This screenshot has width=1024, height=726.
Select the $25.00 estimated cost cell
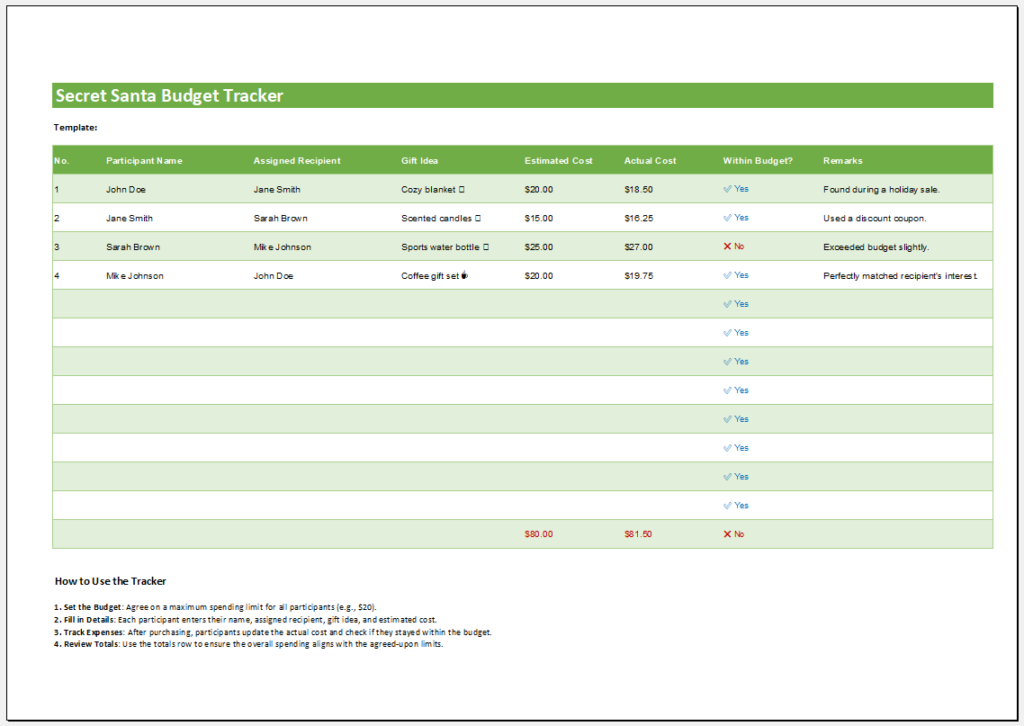539,247
